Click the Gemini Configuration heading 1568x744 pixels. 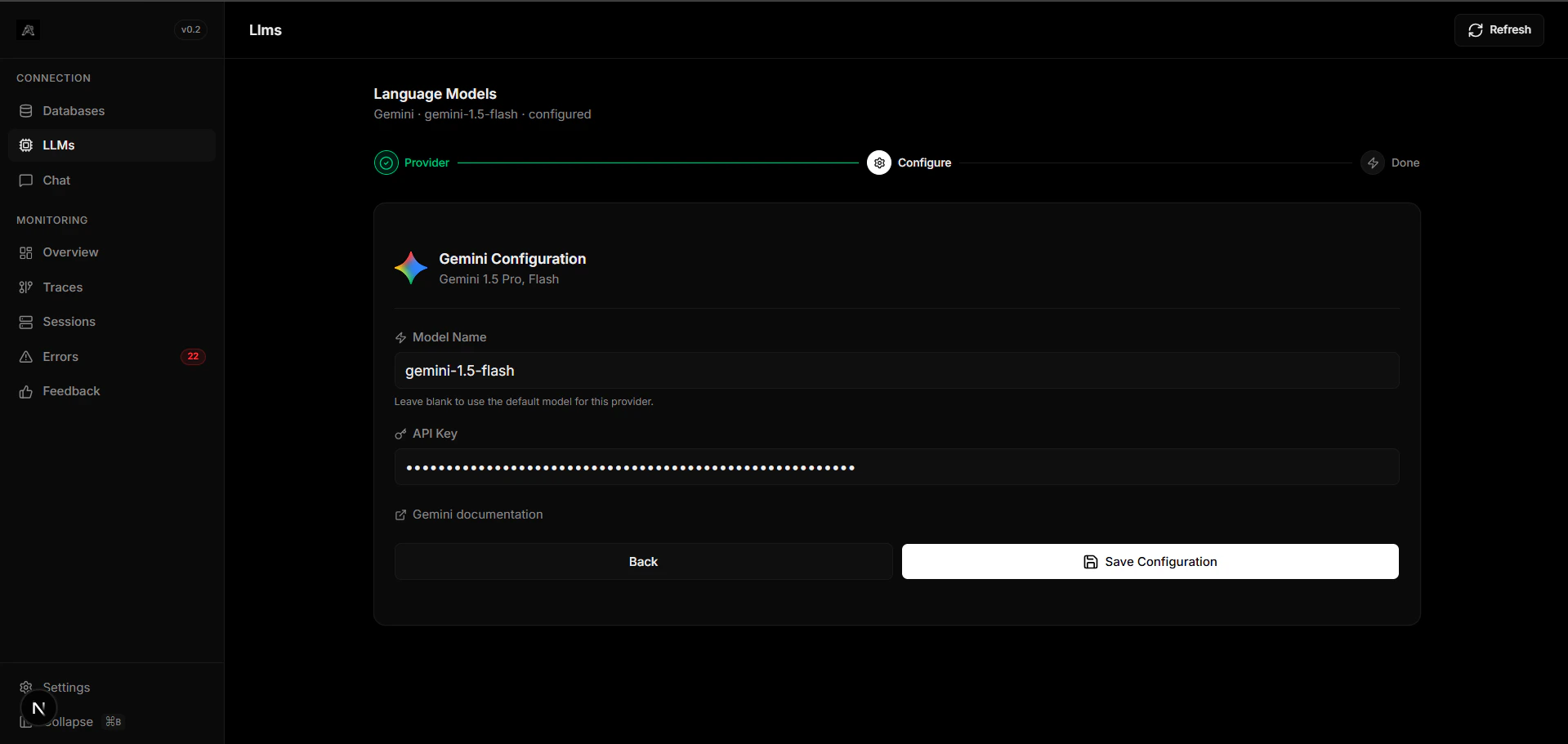pyautogui.click(x=512, y=259)
